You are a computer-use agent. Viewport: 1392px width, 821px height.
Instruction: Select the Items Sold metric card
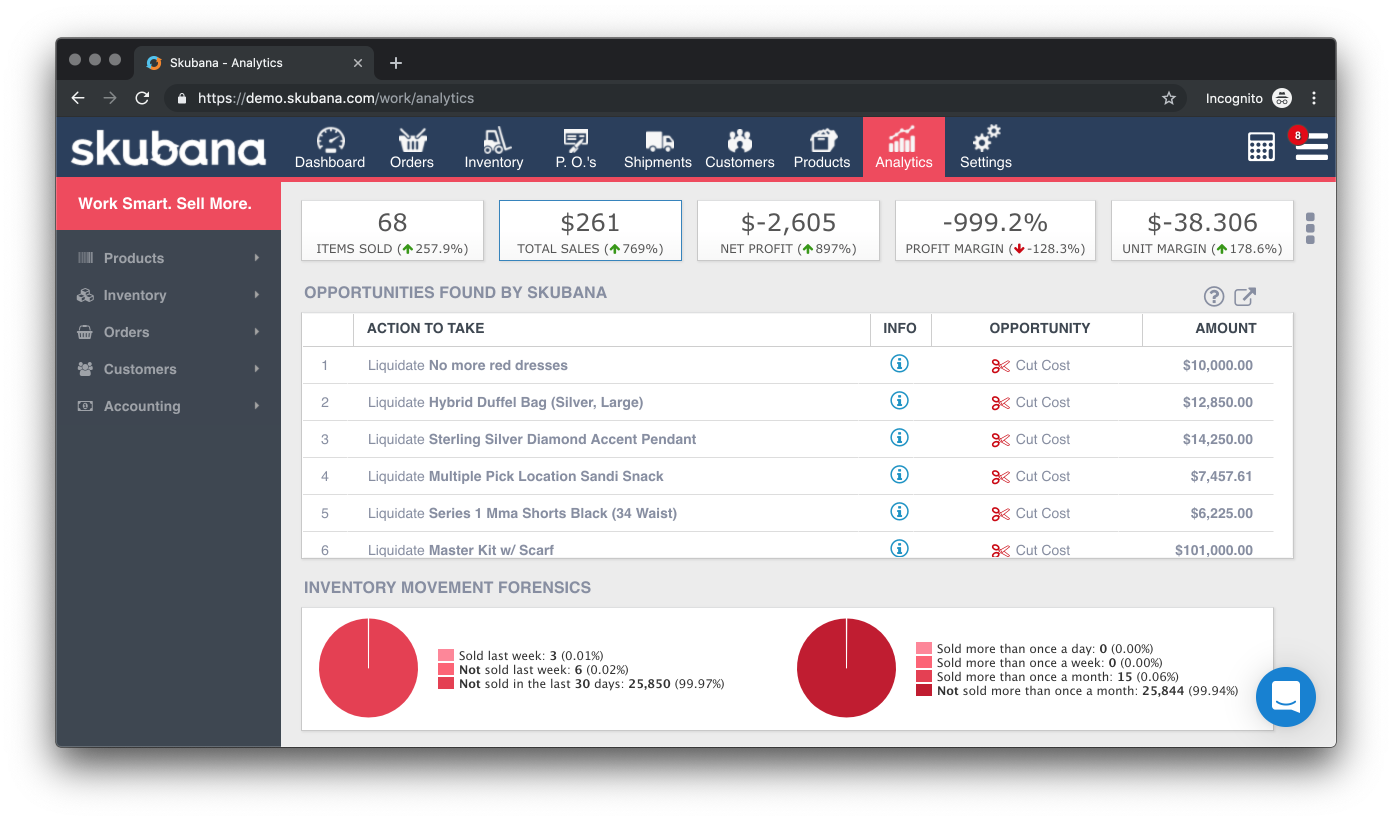(392, 231)
